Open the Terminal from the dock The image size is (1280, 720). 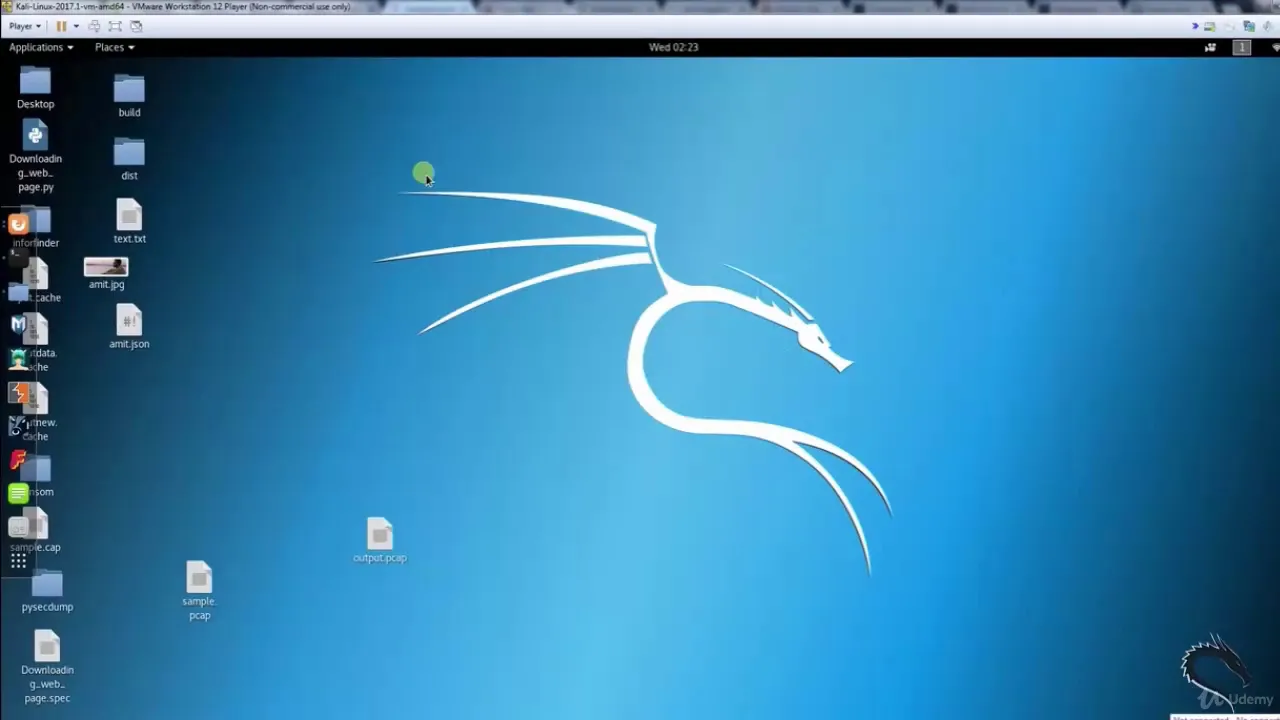click(x=18, y=258)
